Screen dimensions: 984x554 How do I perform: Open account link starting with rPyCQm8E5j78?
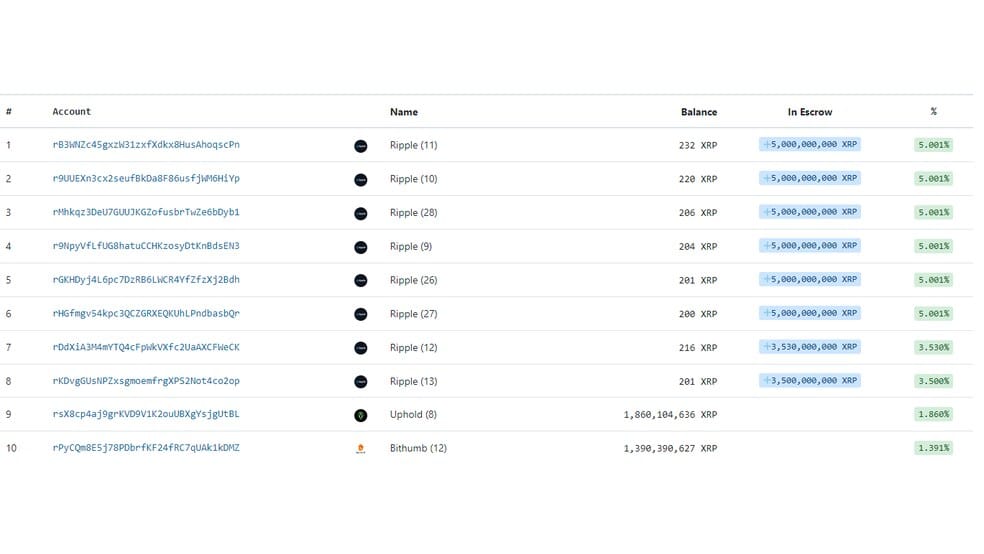click(146, 448)
